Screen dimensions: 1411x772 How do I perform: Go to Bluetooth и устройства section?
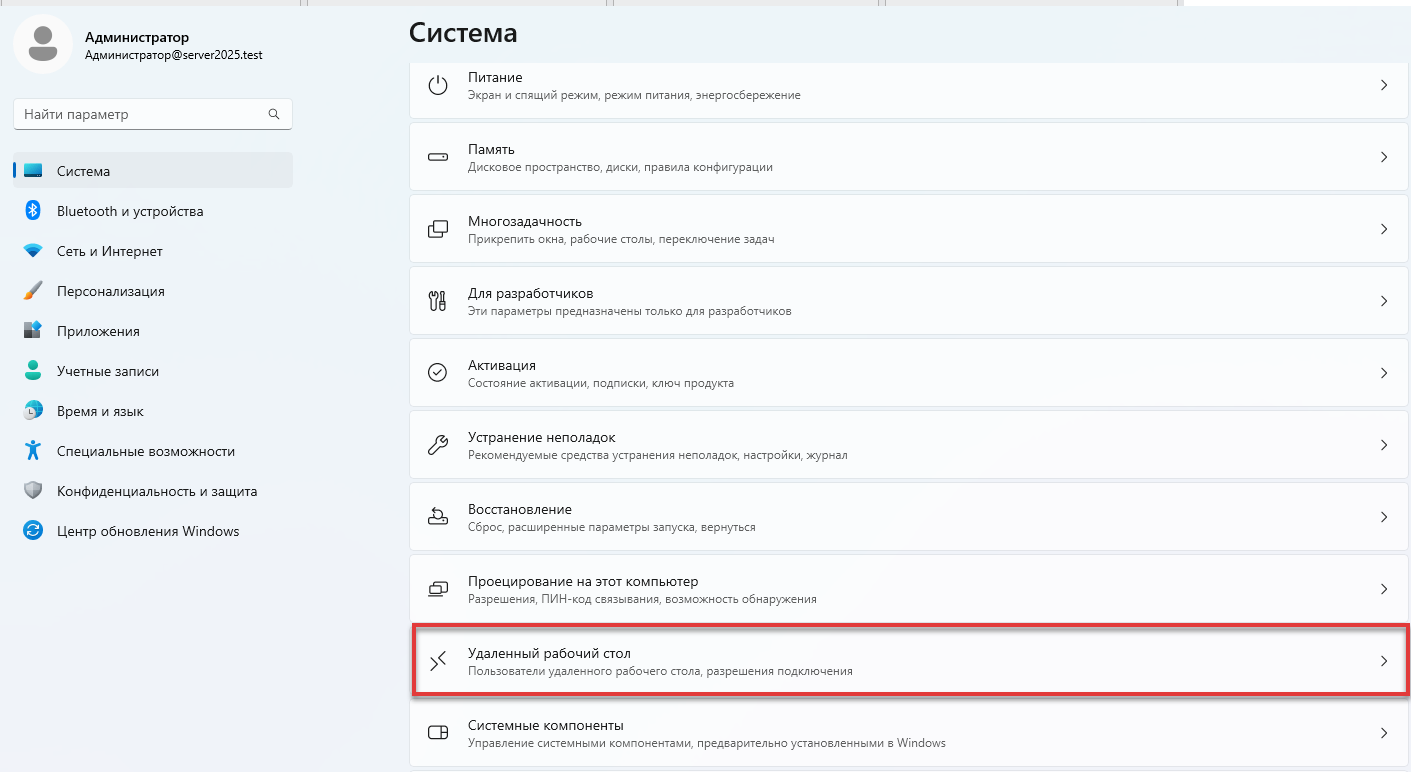[x=153, y=211]
